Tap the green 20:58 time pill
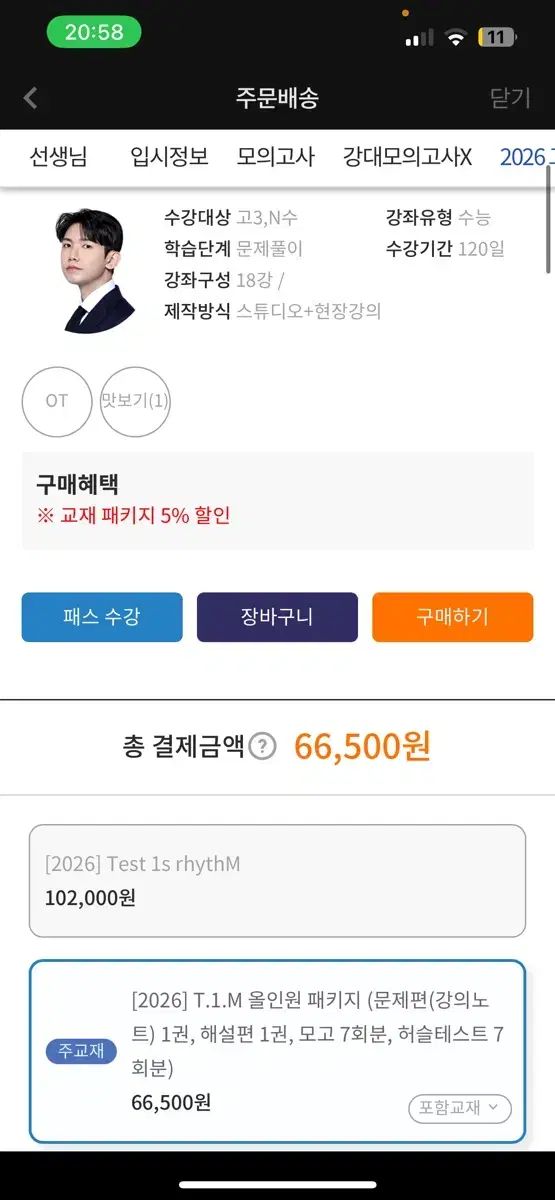Image resolution: width=555 pixels, height=1200 pixels. [94, 32]
